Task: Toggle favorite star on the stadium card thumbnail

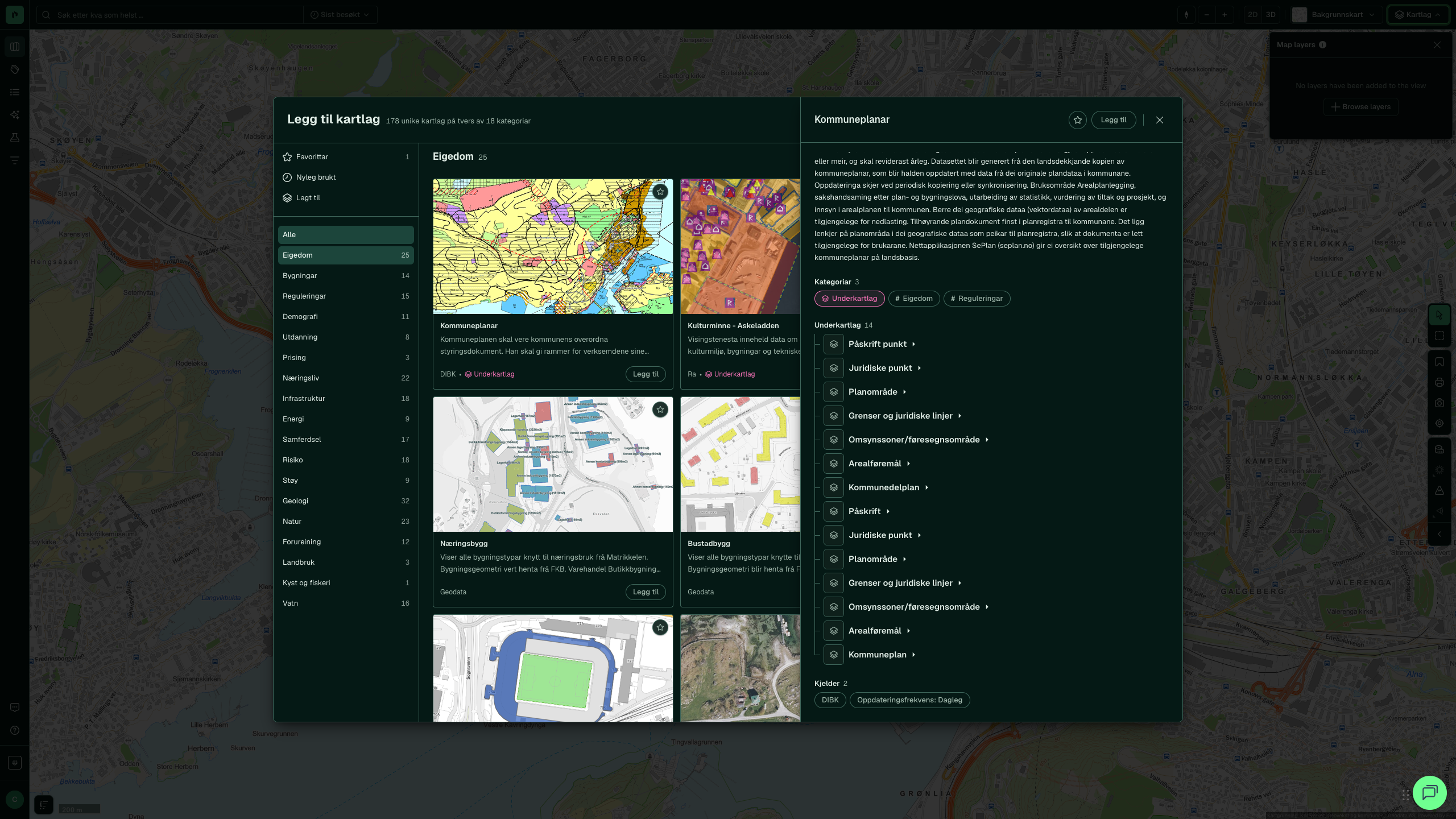Action: click(x=660, y=627)
